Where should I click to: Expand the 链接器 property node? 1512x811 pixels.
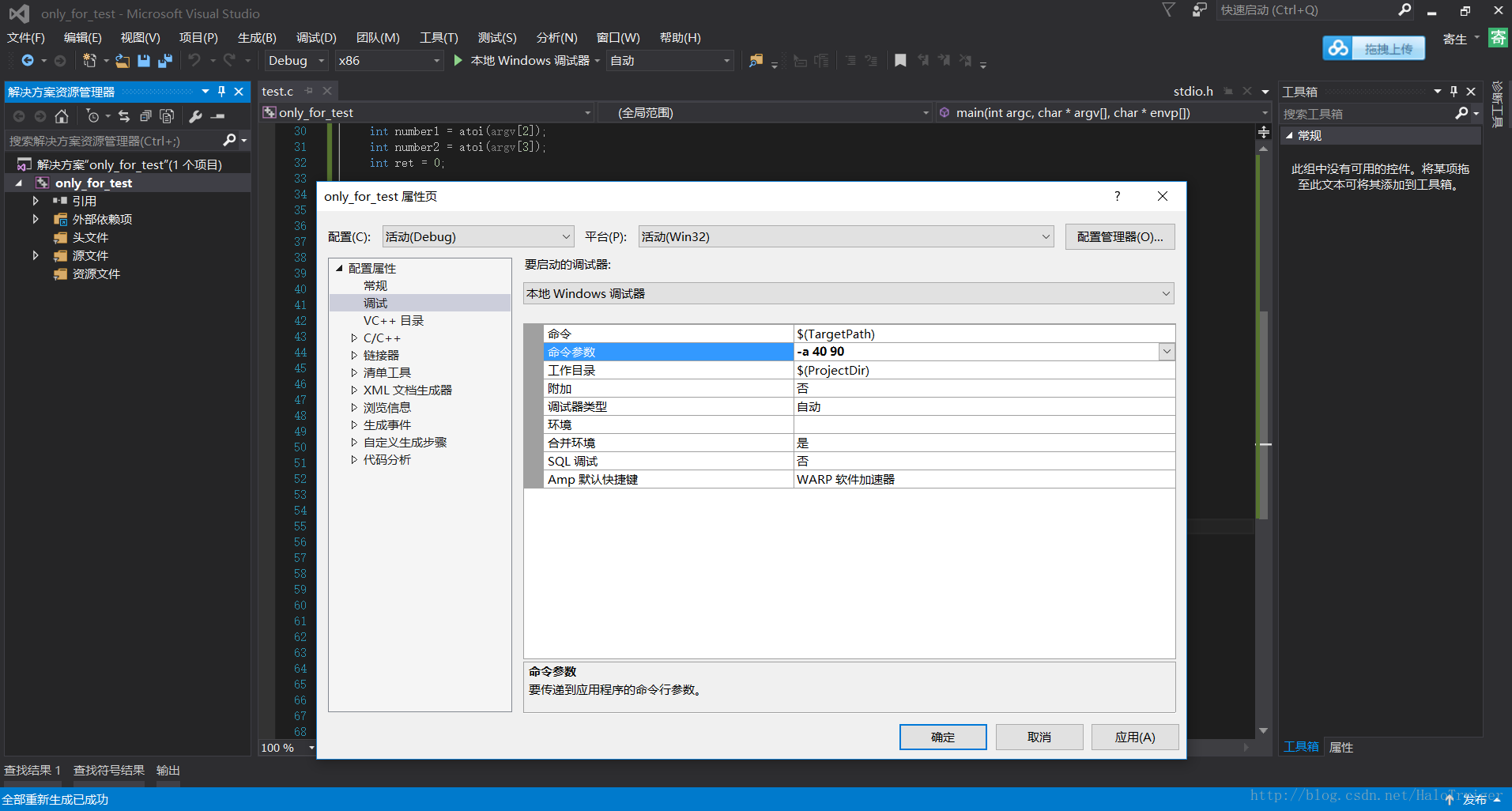354,356
